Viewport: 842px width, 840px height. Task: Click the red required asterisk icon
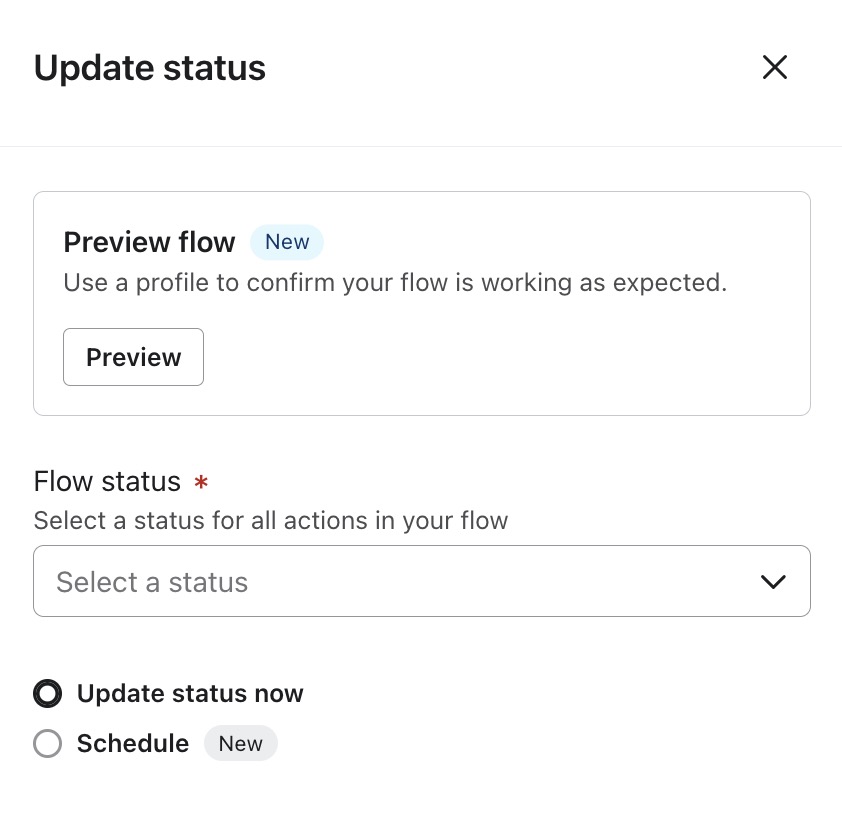click(202, 483)
